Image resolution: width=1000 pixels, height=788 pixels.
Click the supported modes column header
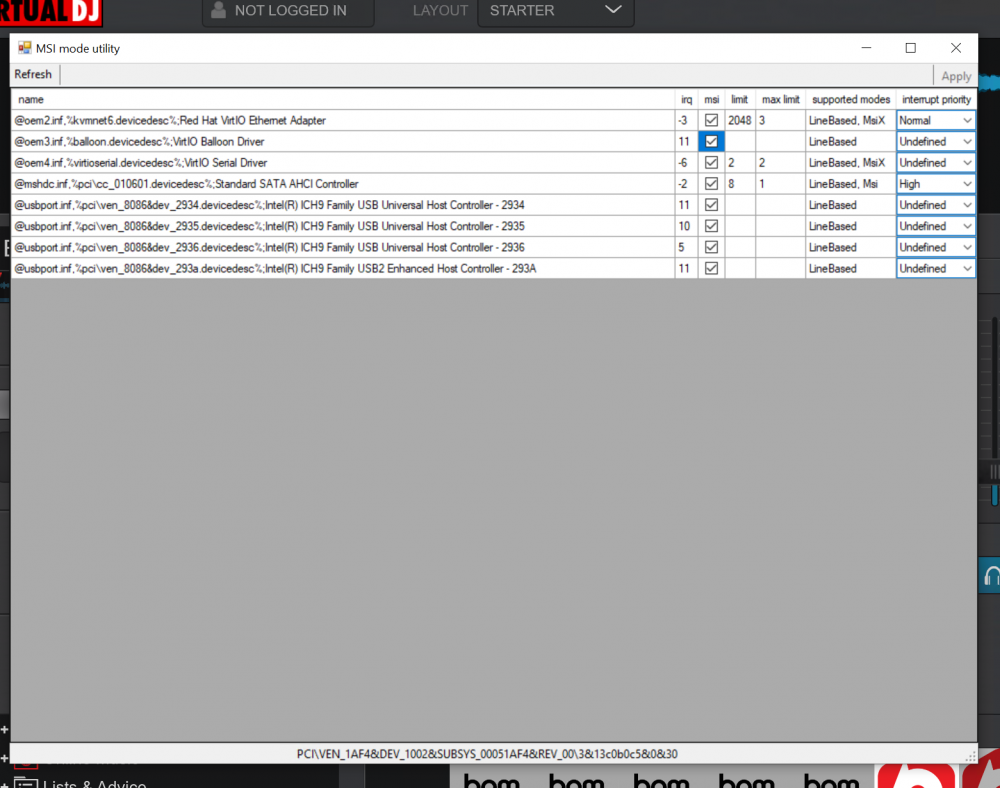pyautogui.click(x=851, y=99)
